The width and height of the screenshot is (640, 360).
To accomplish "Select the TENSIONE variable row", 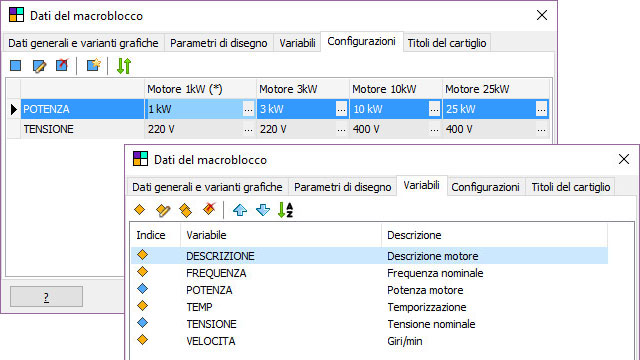I will point(369,324).
